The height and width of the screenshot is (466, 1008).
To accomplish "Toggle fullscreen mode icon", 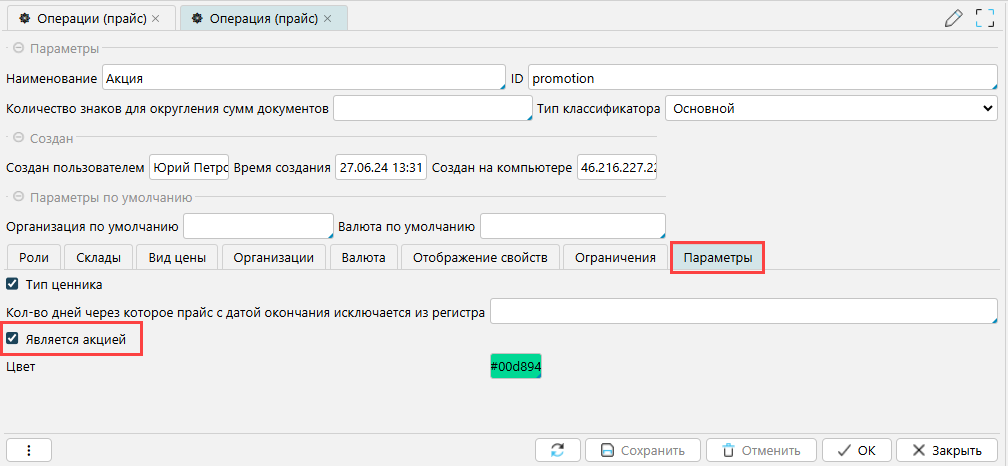I will tap(984, 18).
